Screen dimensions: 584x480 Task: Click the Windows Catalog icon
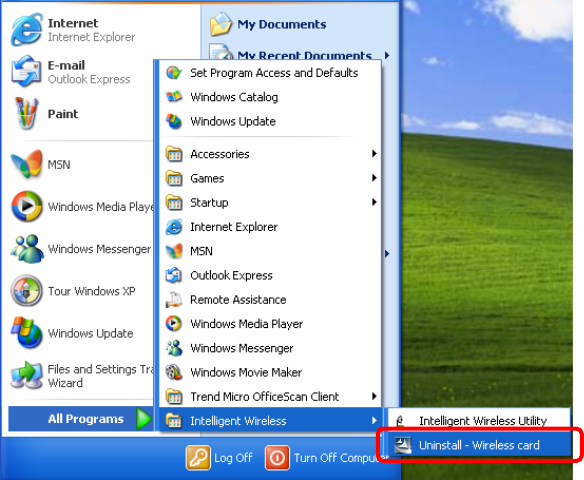174,97
